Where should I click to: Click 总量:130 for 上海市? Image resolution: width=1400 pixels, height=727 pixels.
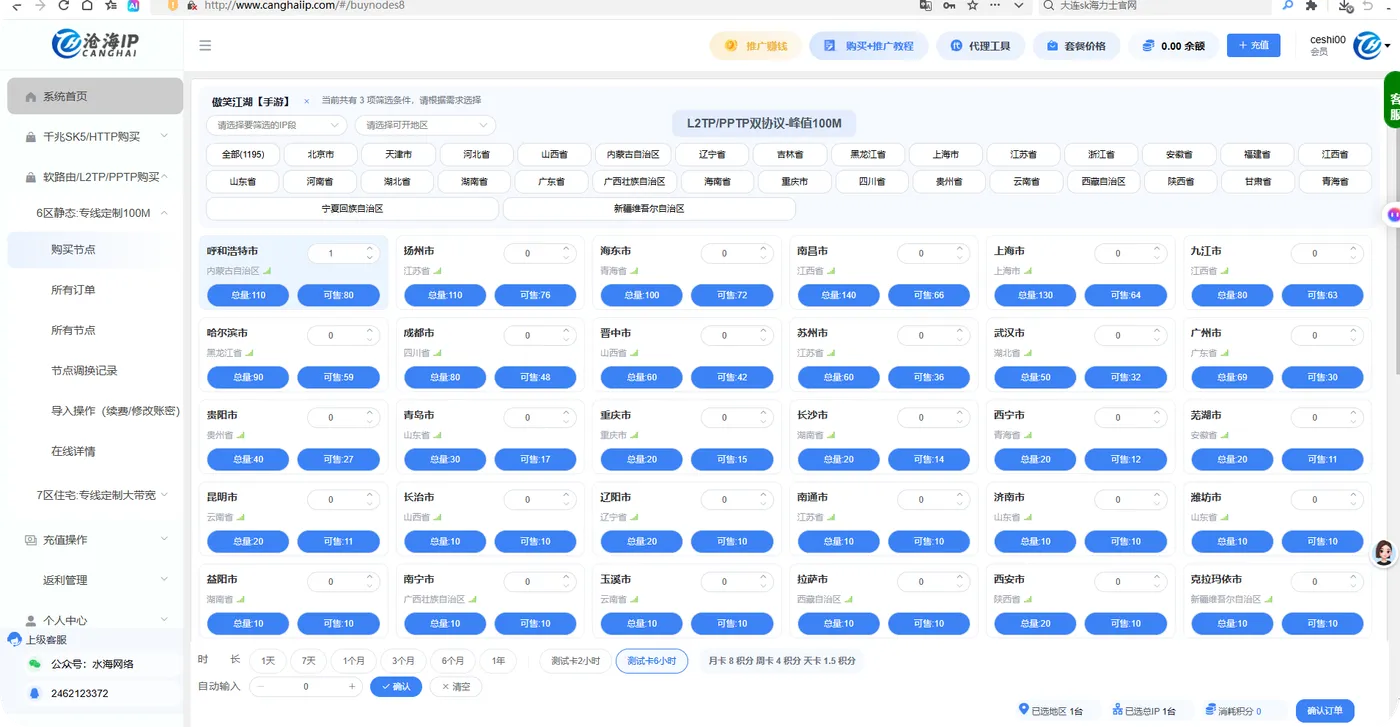[1035, 295]
